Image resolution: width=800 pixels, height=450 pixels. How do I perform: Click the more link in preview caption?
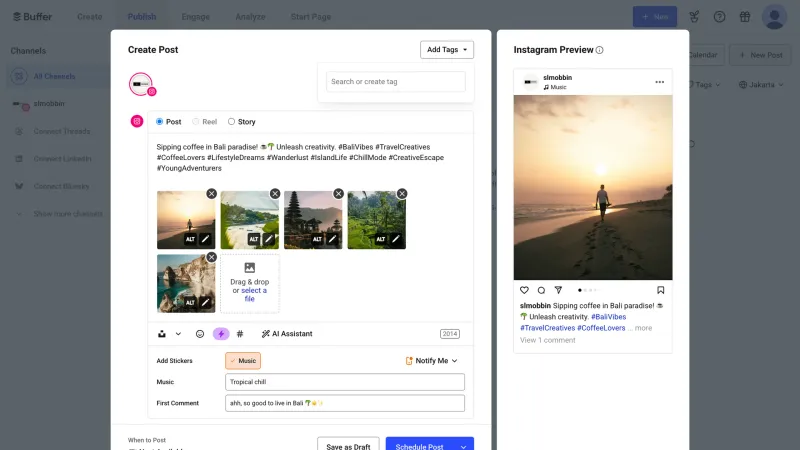[643, 328]
